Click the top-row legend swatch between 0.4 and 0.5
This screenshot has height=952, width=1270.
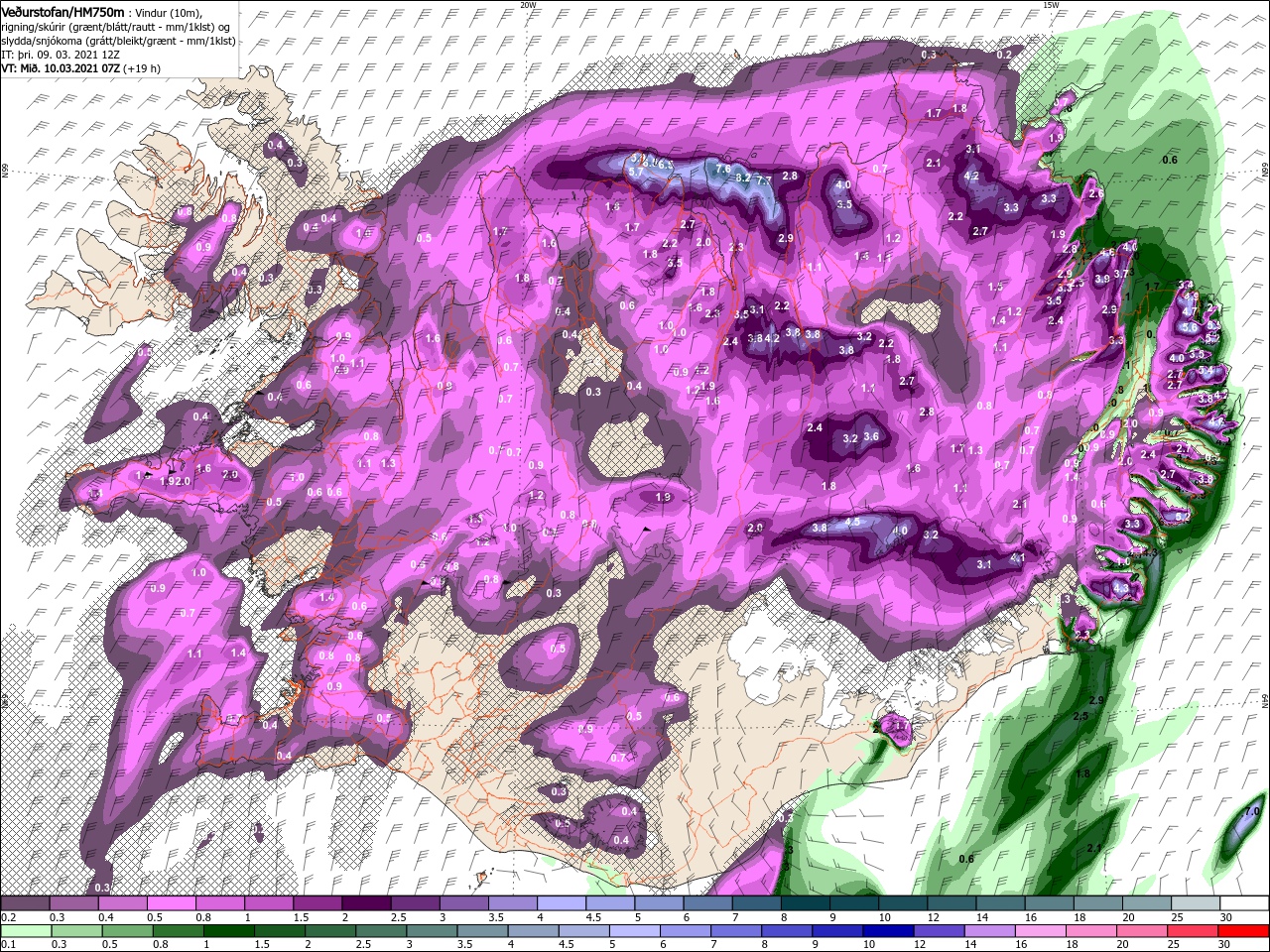[x=123, y=903]
